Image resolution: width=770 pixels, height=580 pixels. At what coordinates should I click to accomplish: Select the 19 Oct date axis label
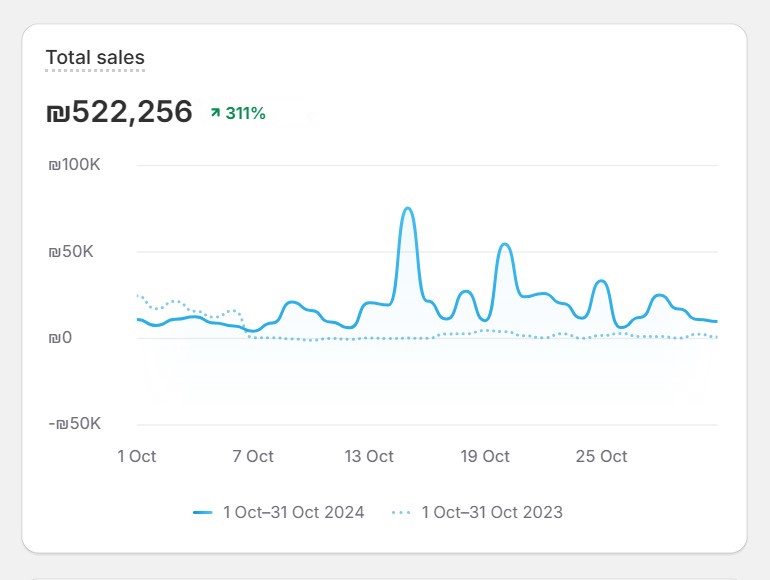(x=485, y=456)
